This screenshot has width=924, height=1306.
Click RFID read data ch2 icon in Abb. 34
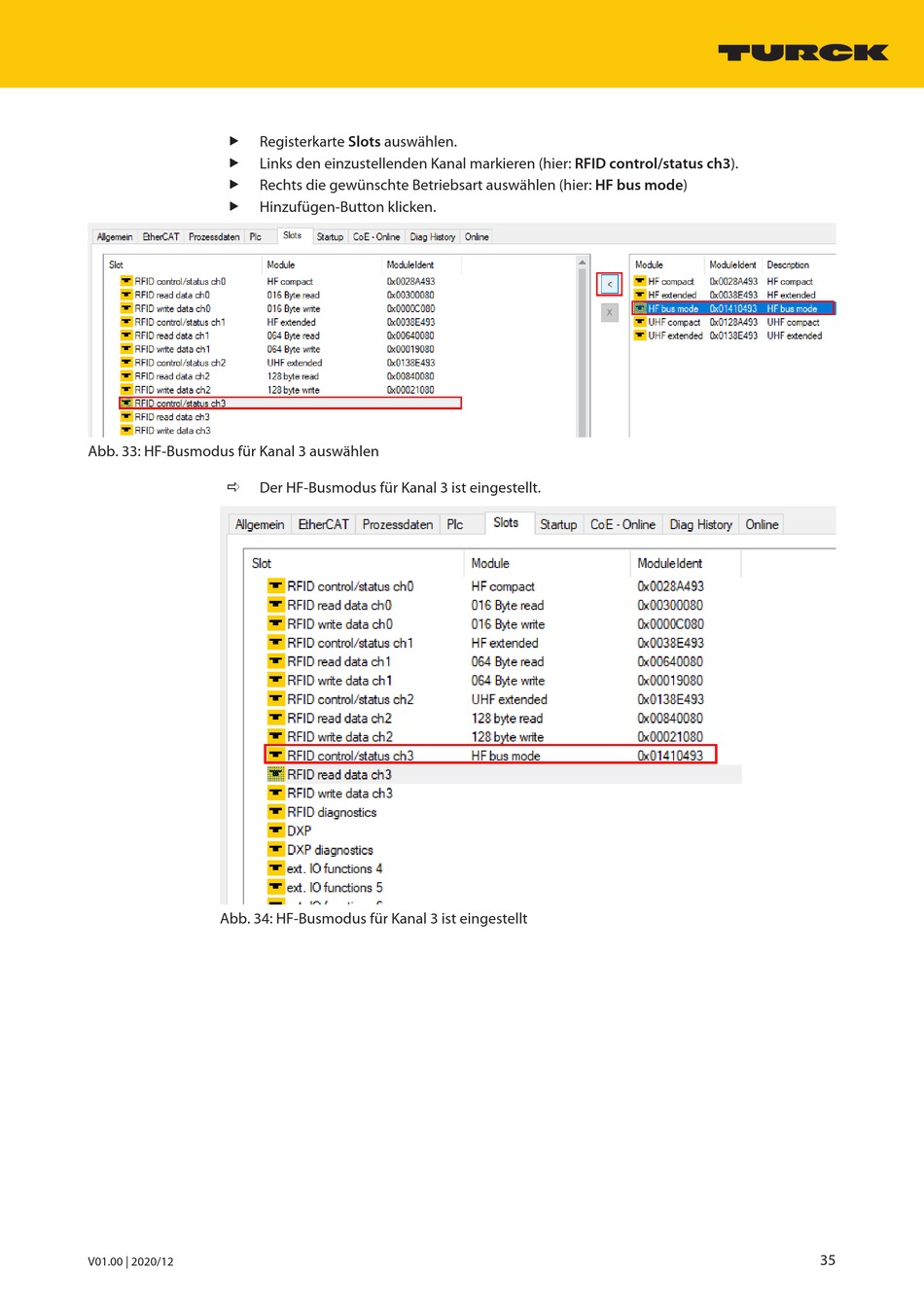point(276,718)
